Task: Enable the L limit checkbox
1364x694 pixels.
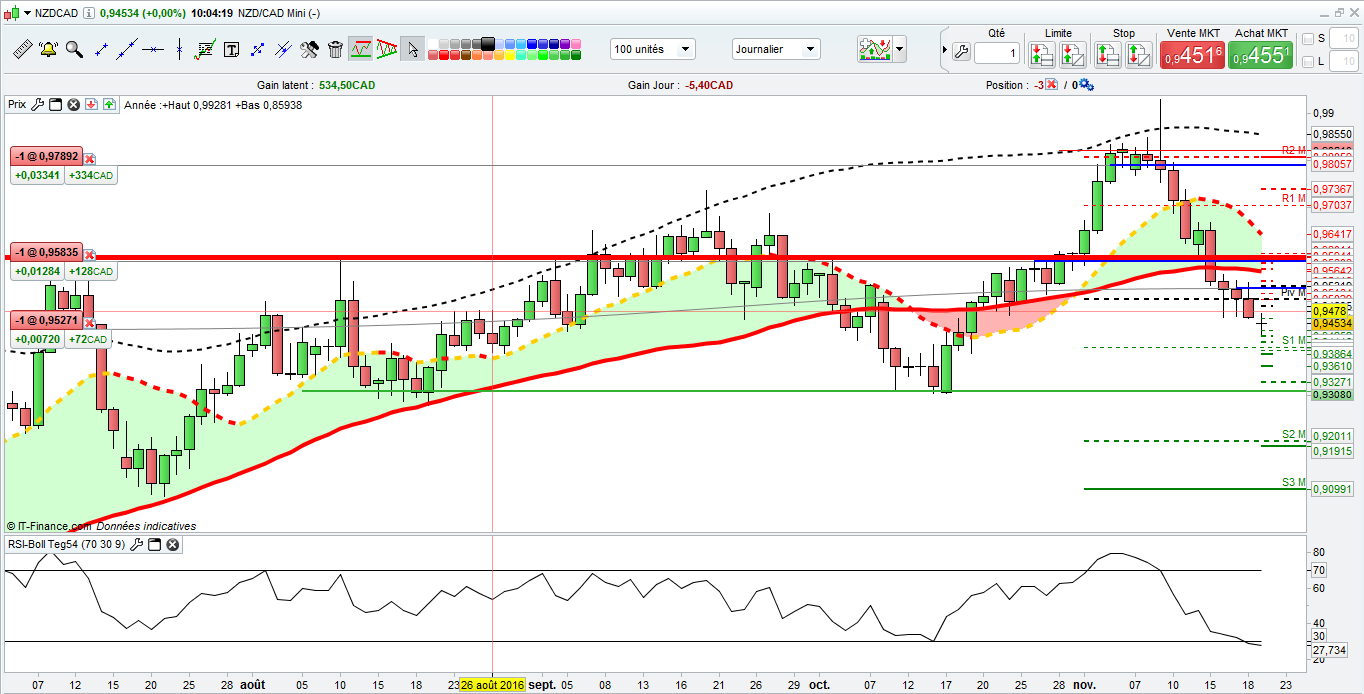Action: click(1308, 62)
